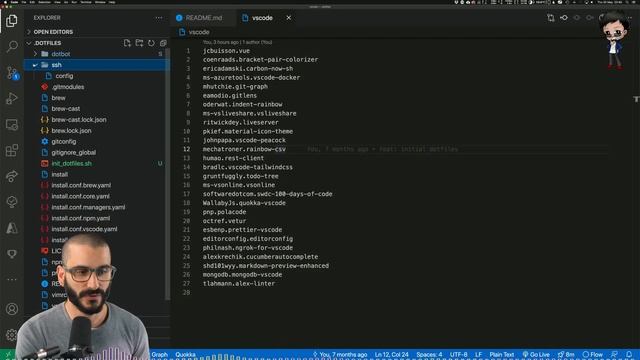Switch to the README.md tab
The image size is (640, 360).
pos(203,18)
